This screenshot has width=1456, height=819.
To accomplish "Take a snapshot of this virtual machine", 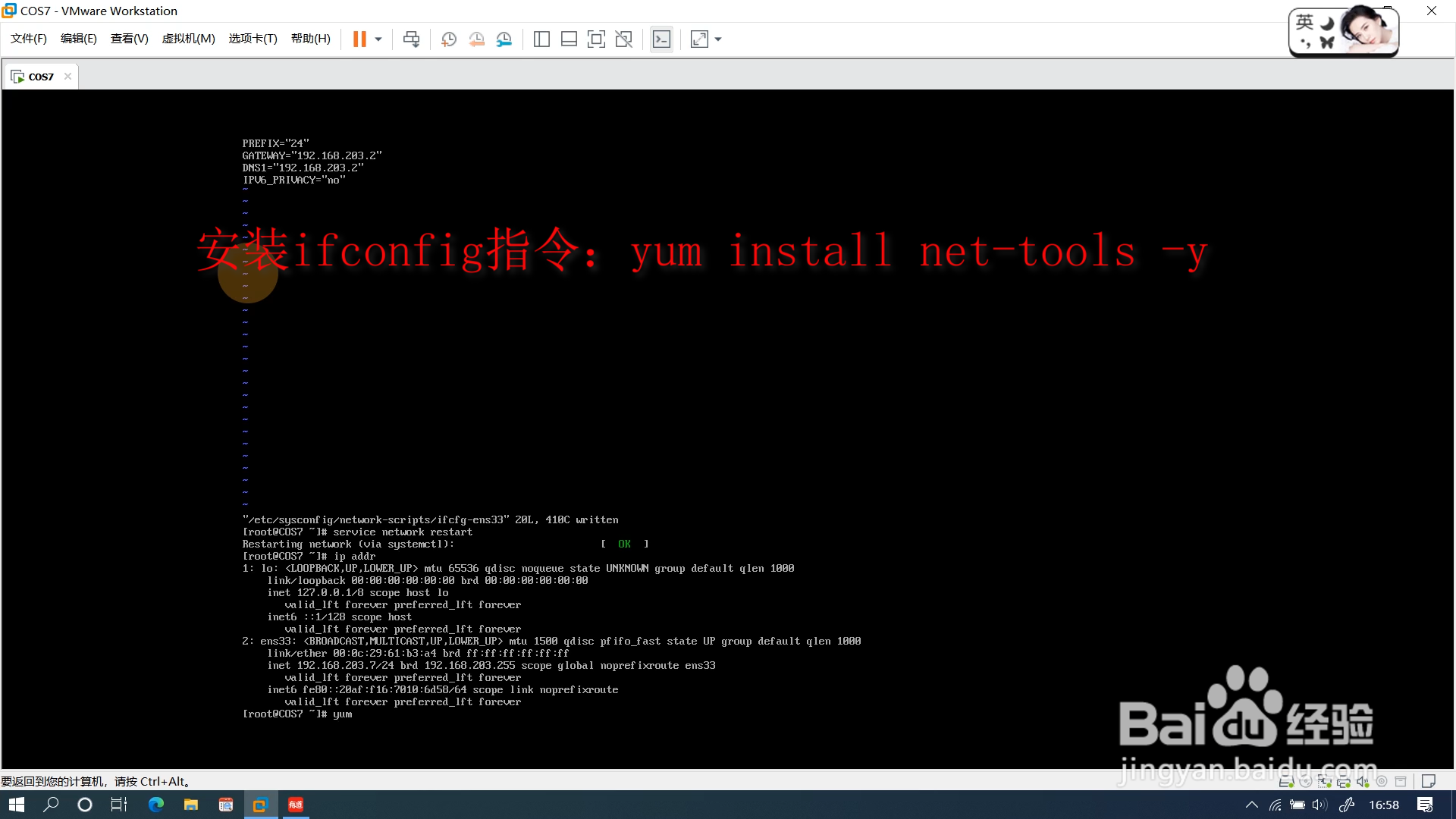I will [x=449, y=39].
